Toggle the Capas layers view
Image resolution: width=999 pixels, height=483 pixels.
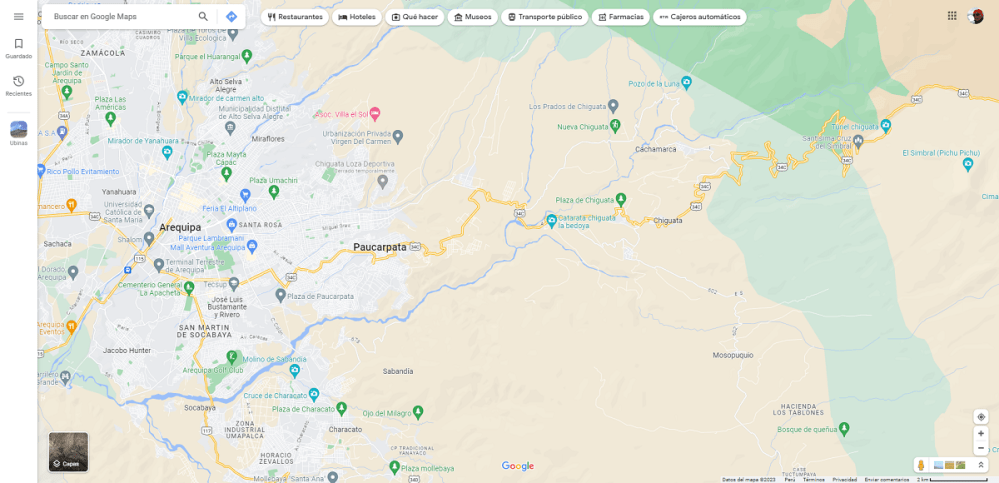coord(69,452)
